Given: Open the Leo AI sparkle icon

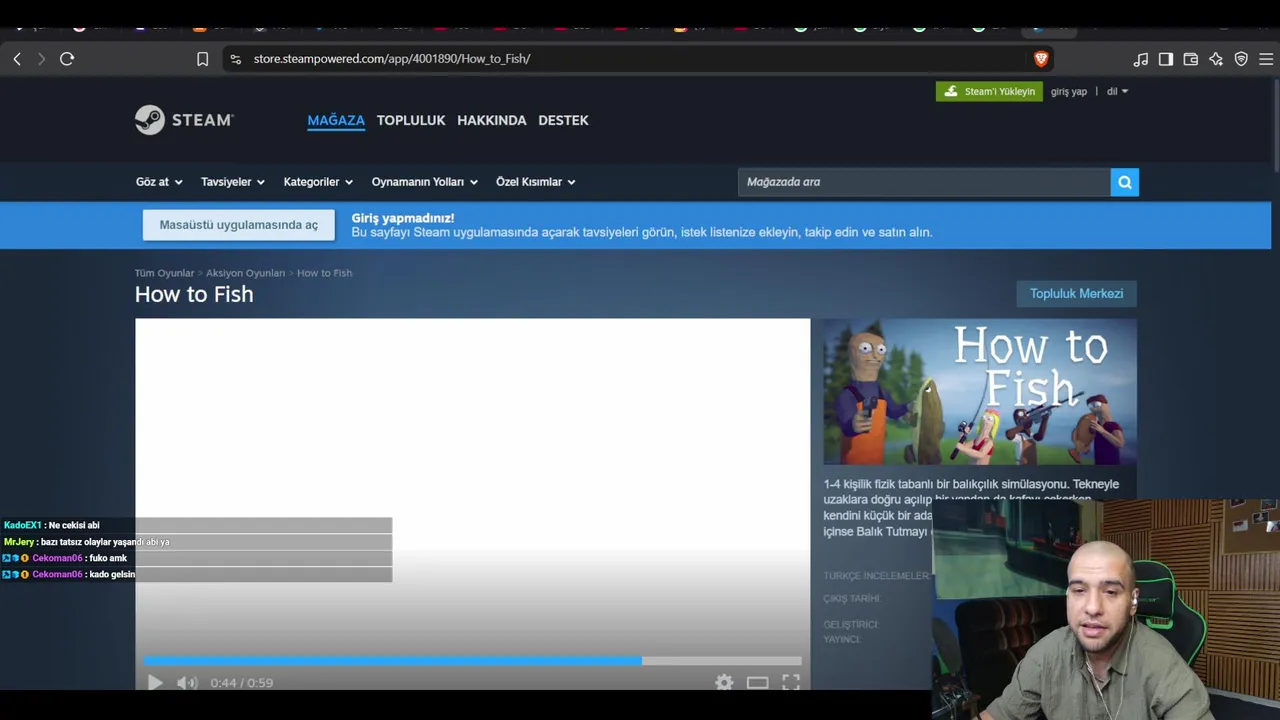Looking at the screenshot, I should (1216, 59).
